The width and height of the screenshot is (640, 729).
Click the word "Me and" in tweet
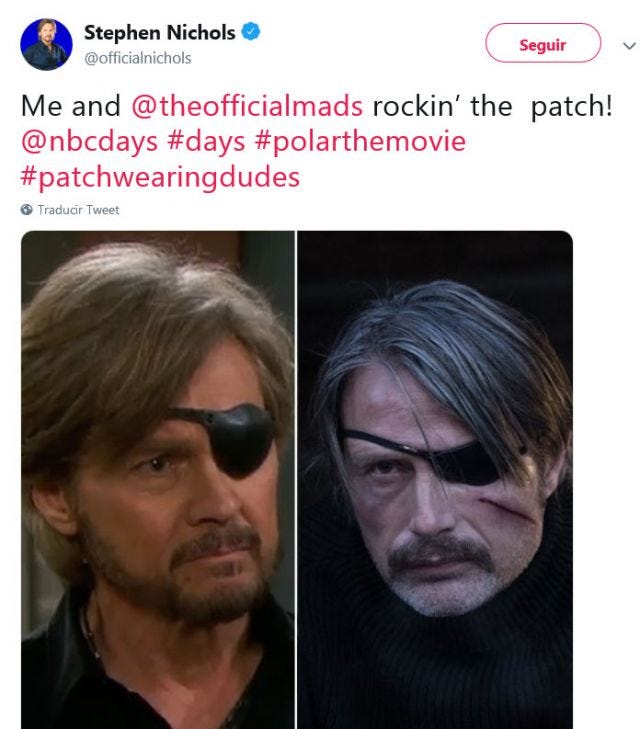tap(71, 106)
